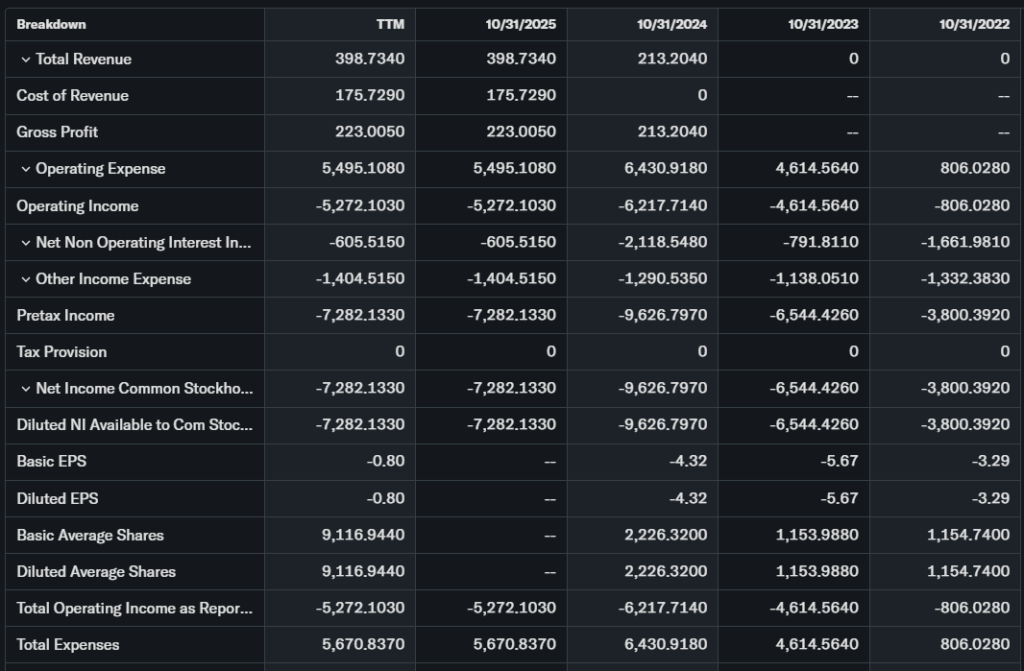This screenshot has width=1024, height=671.
Task: Click the Total Expenses row label
Action: tap(67, 645)
